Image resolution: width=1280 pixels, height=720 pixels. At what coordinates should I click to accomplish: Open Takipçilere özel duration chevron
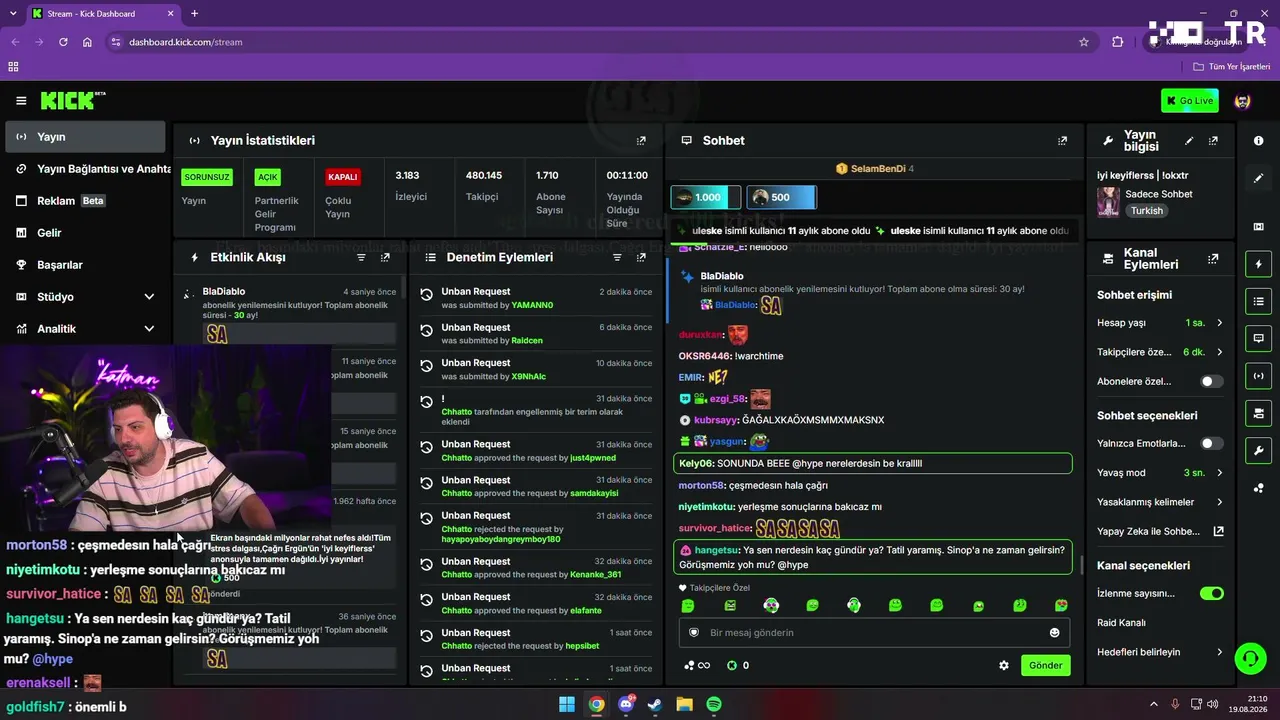(x=1219, y=352)
